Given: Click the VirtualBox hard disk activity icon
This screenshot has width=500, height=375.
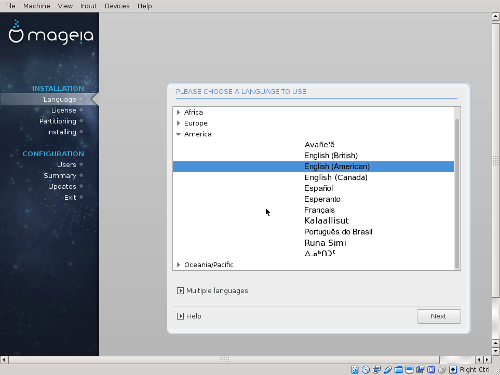Looking at the screenshot, I should click(355, 370).
